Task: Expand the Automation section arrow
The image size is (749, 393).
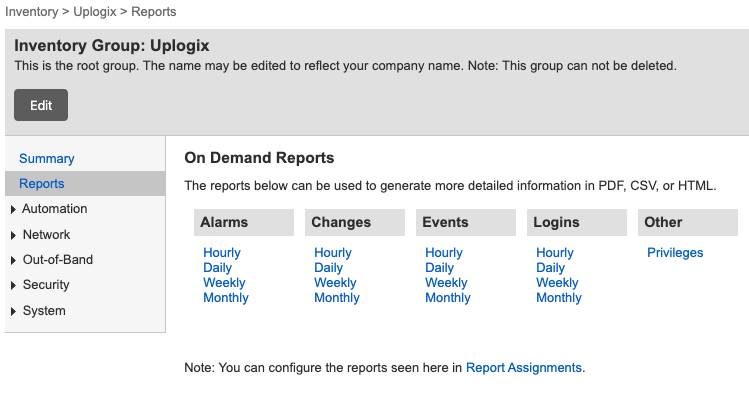Action: (x=13, y=209)
